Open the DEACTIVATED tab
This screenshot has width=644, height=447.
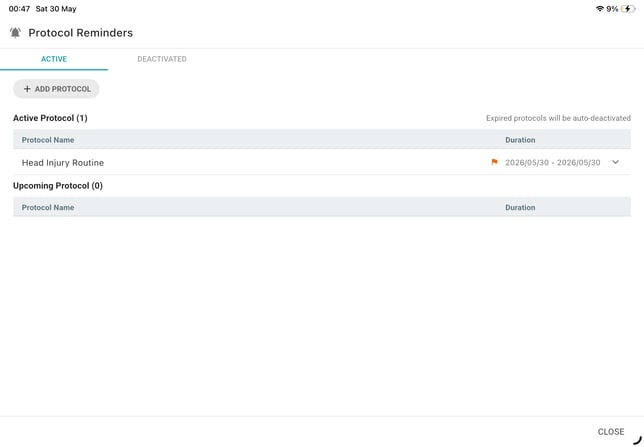coord(162,59)
